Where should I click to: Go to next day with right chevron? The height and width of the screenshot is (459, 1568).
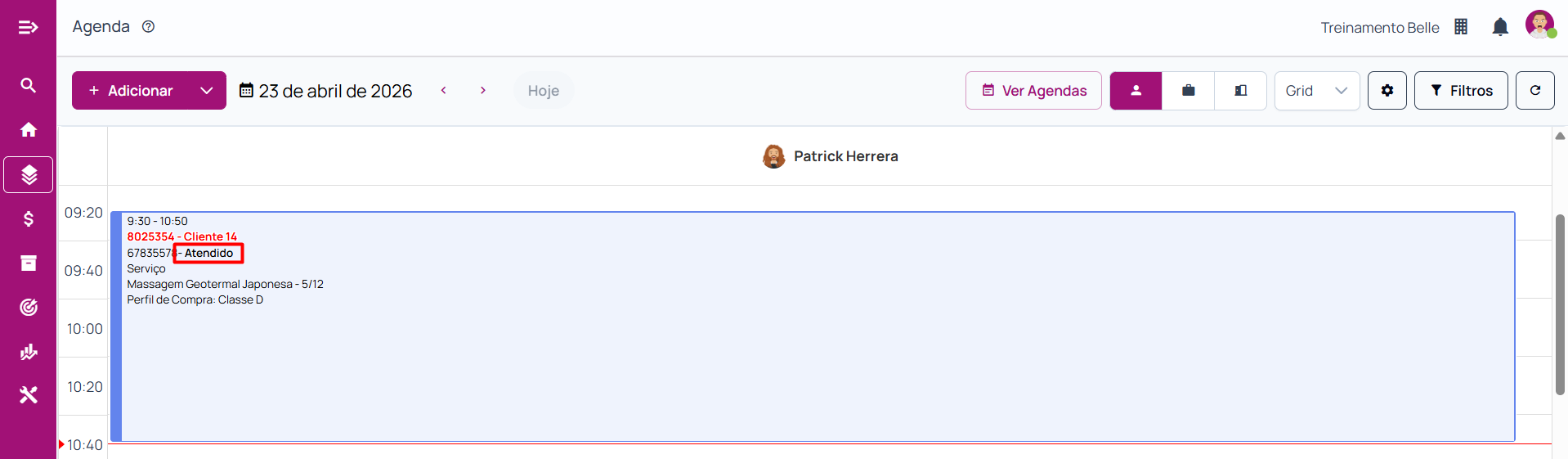[x=483, y=91]
